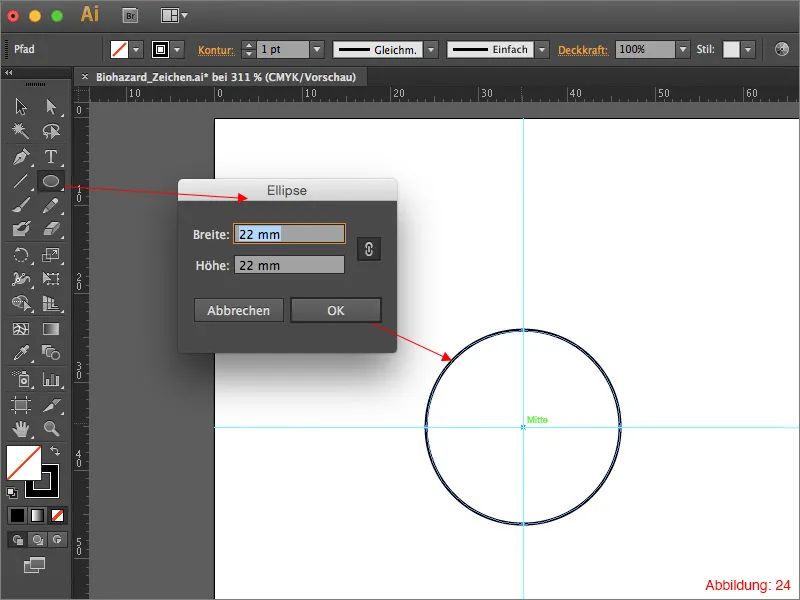Open the stroke color dropdown
800x600 pixels.
pos(177,50)
